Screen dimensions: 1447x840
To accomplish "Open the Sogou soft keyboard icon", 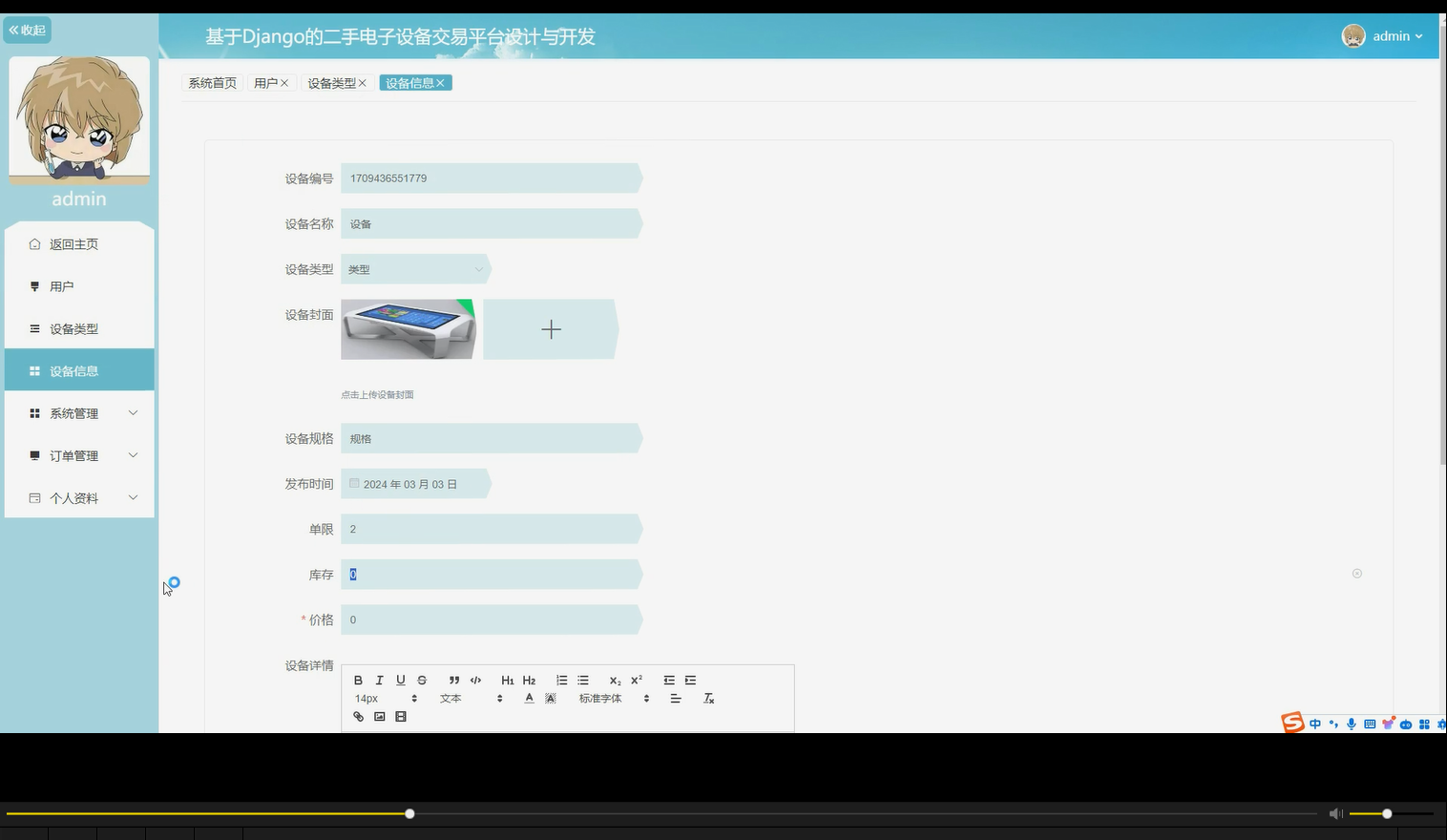I will point(1370,724).
